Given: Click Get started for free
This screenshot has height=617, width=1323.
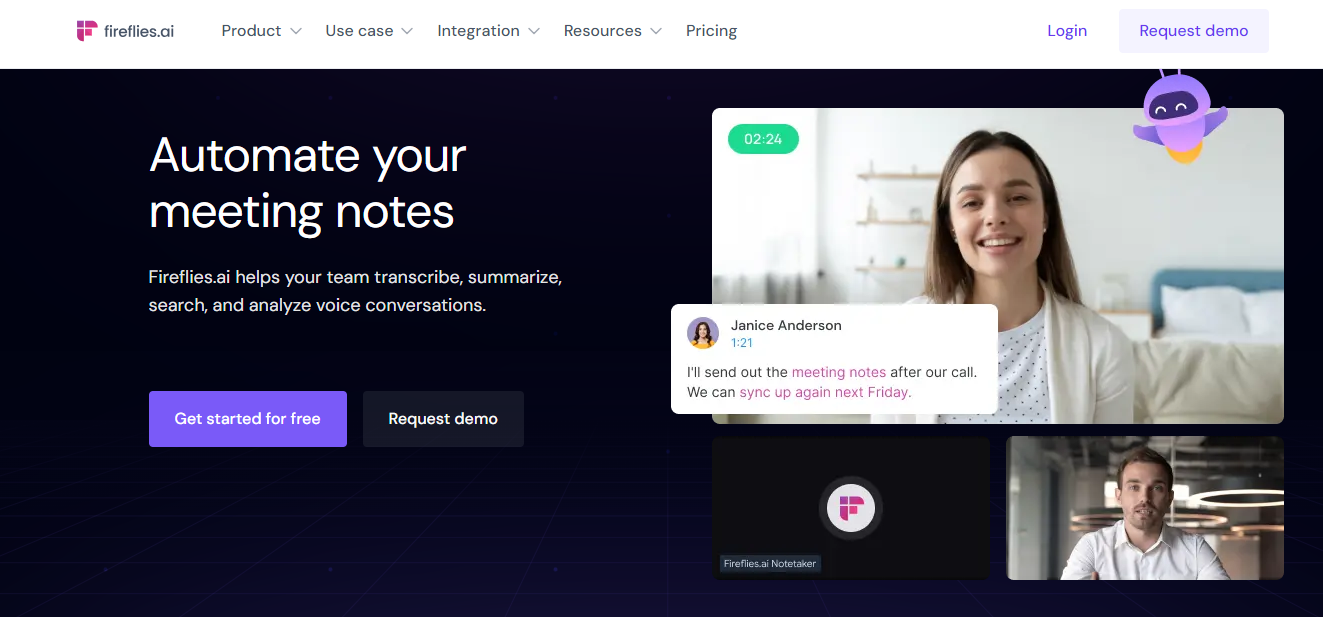Looking at the screenshot, I should coord(248,419).
